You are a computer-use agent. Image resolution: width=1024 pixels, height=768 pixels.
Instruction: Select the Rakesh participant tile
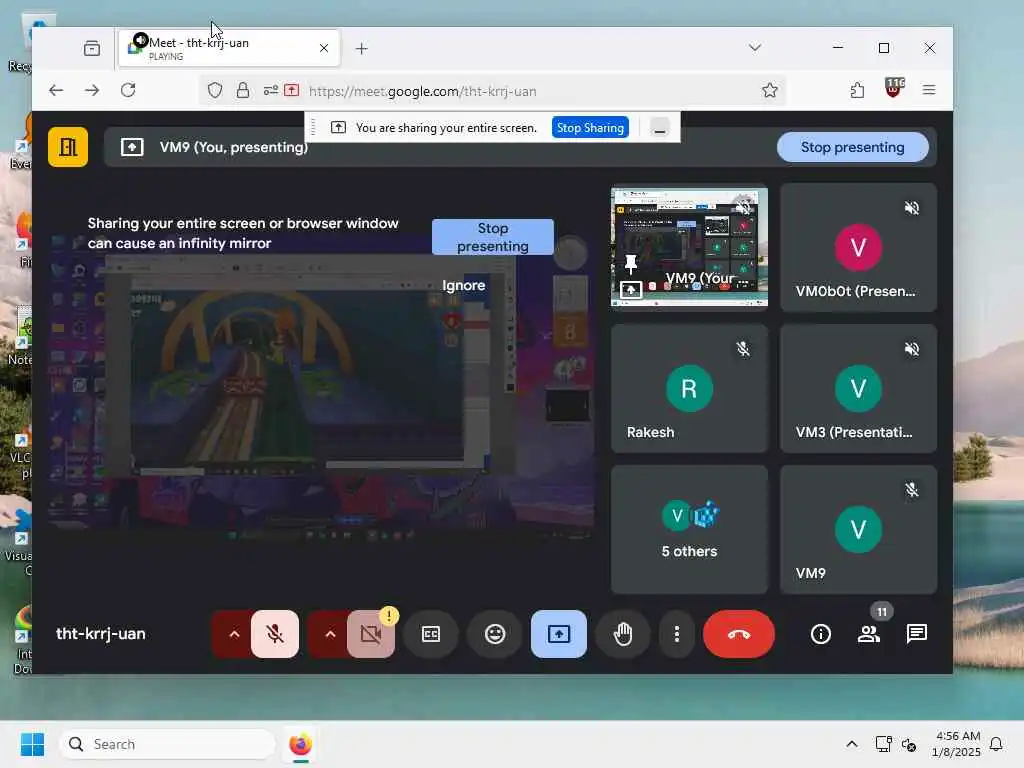(689, 389)
